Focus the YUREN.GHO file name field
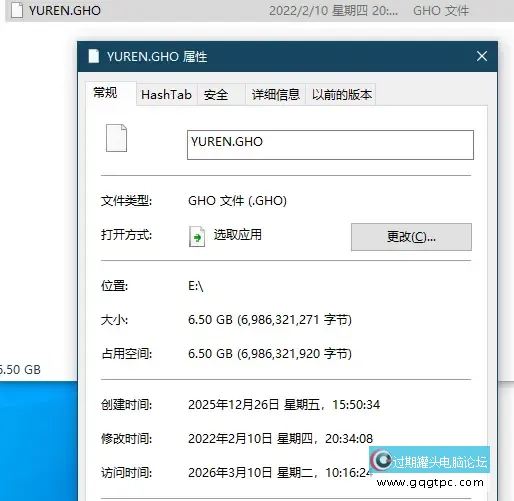This screenshot has height=501, width=514. [330, 145]
